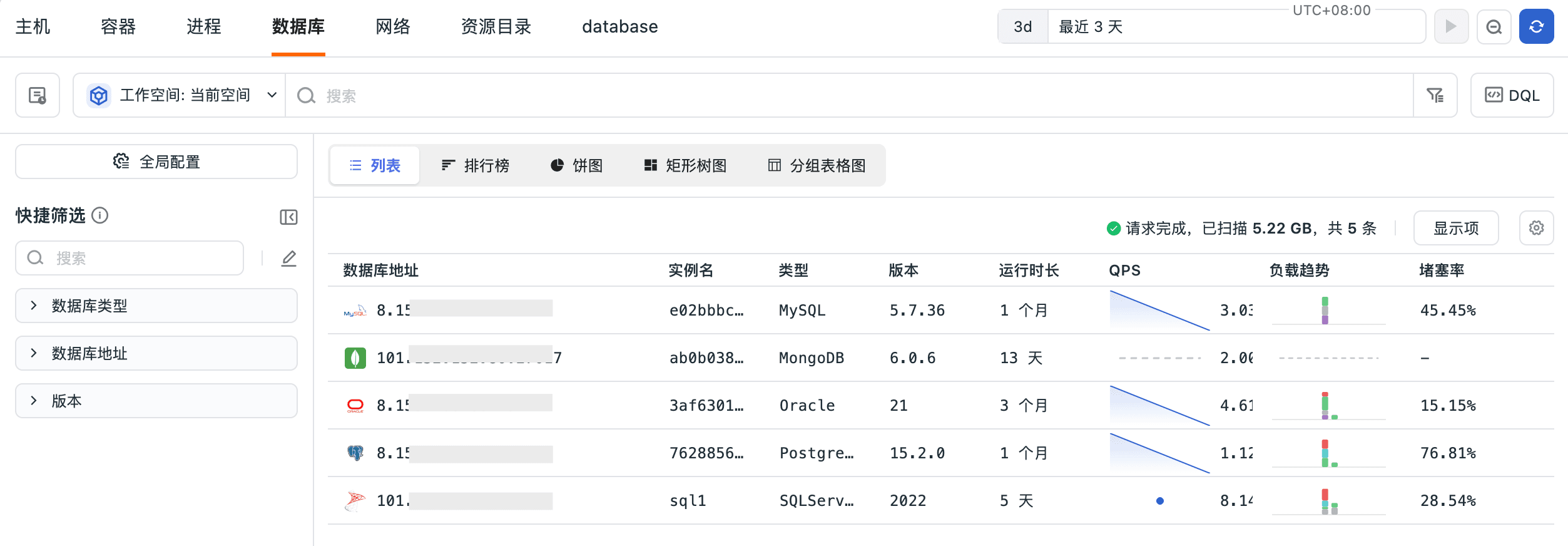
Task: Open the 全局配置 button
Action: tap(156, 162)
